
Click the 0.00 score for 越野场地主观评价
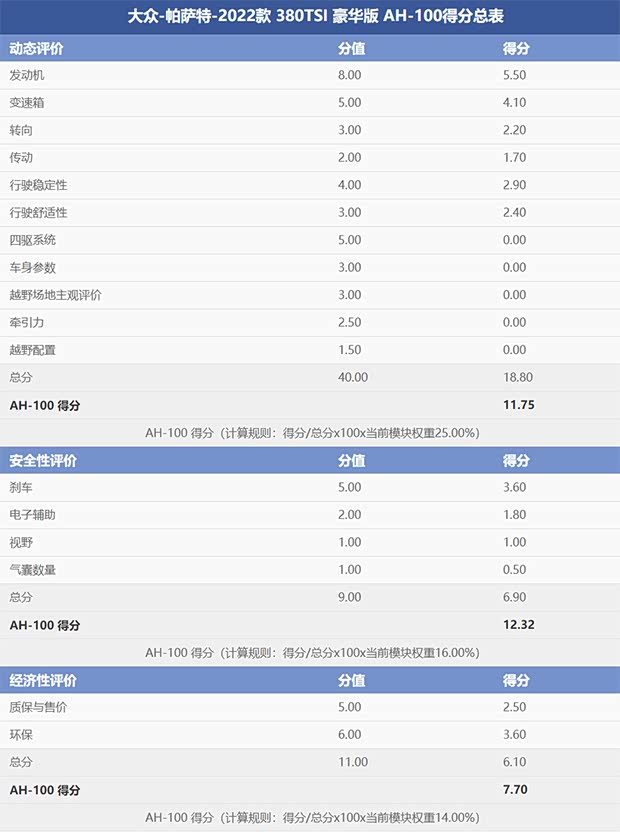point(514,295)
